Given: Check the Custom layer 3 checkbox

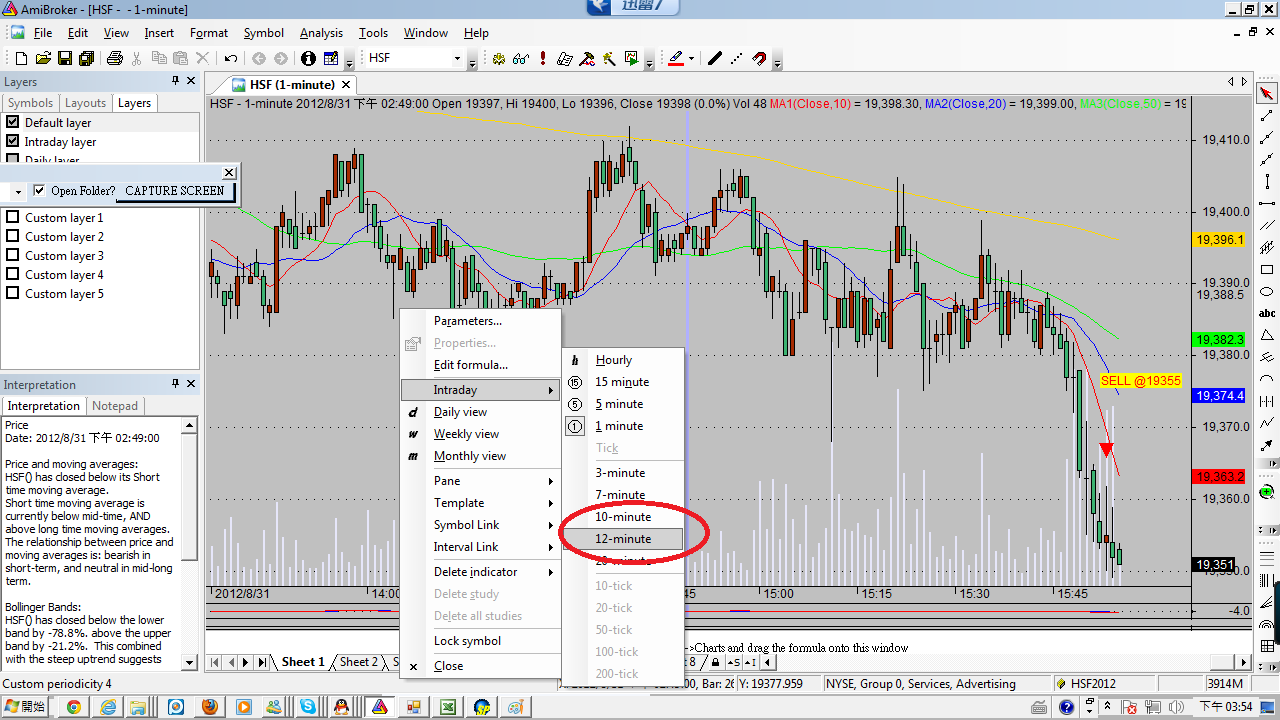Looking at the screenshot, I should click(x=13, y=255).
